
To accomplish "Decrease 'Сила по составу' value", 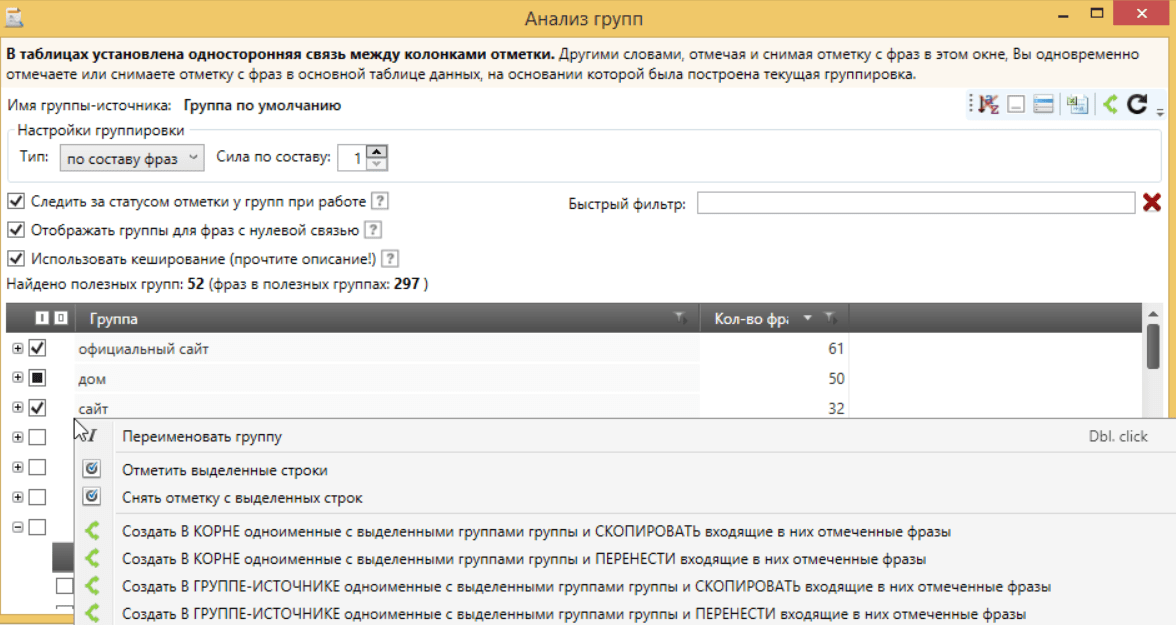I will tap(376, 164).
